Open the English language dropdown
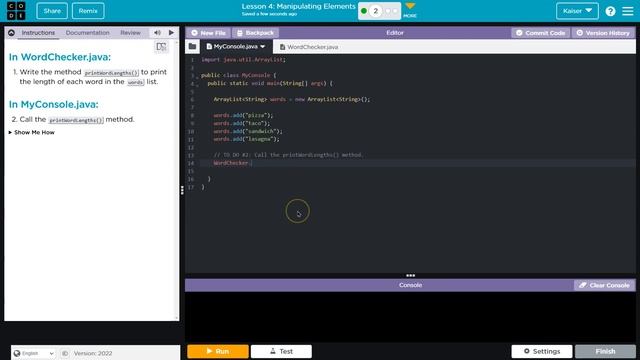This screenshot has height=360, width=640. point(33,353)
